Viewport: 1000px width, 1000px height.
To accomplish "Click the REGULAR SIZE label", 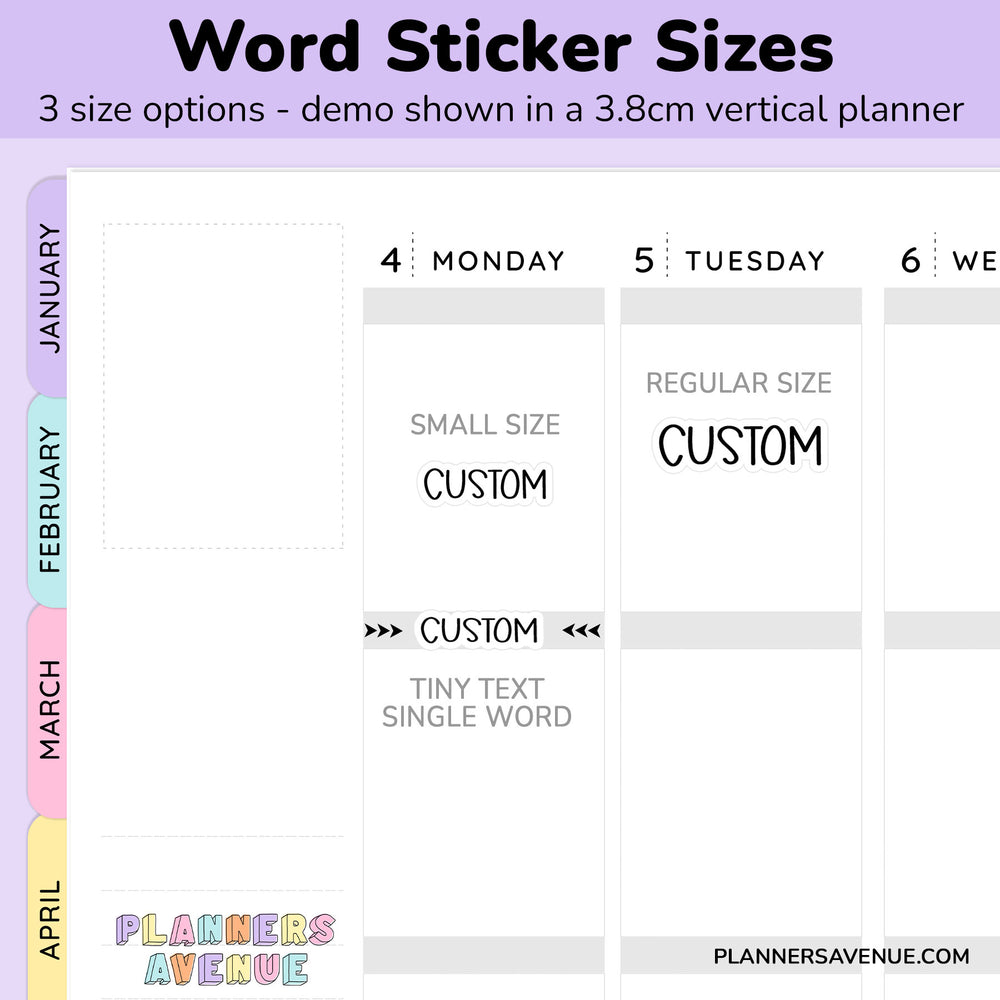I will [739, 383].
